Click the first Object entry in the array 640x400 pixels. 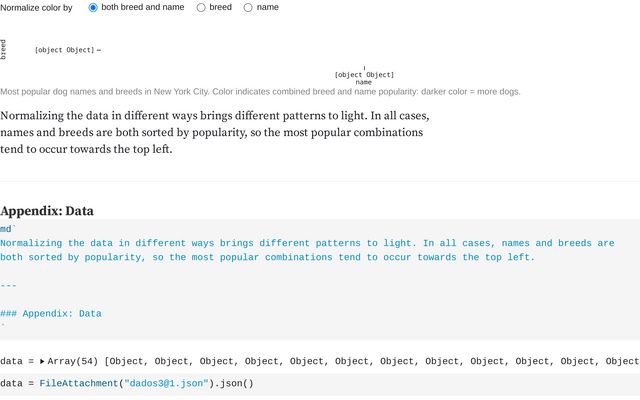tap(129, 361)
